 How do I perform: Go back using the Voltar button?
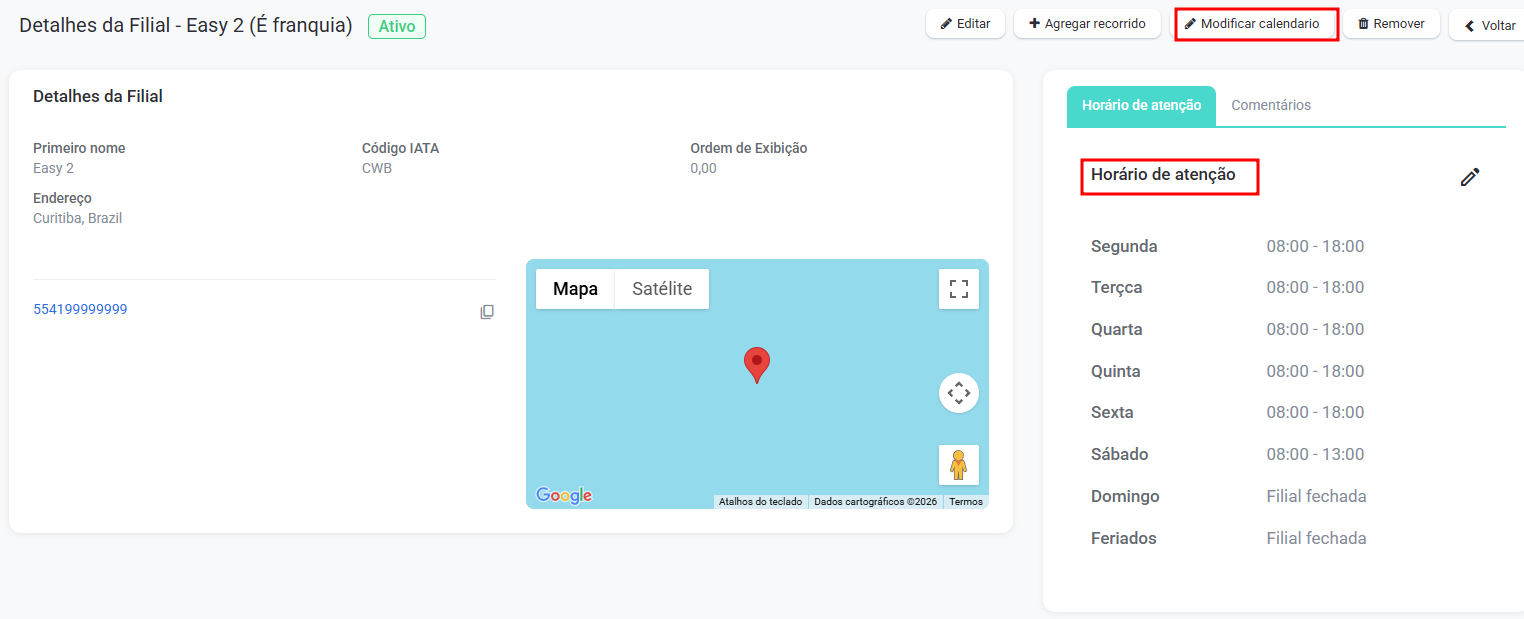(x=1489, y=26)
